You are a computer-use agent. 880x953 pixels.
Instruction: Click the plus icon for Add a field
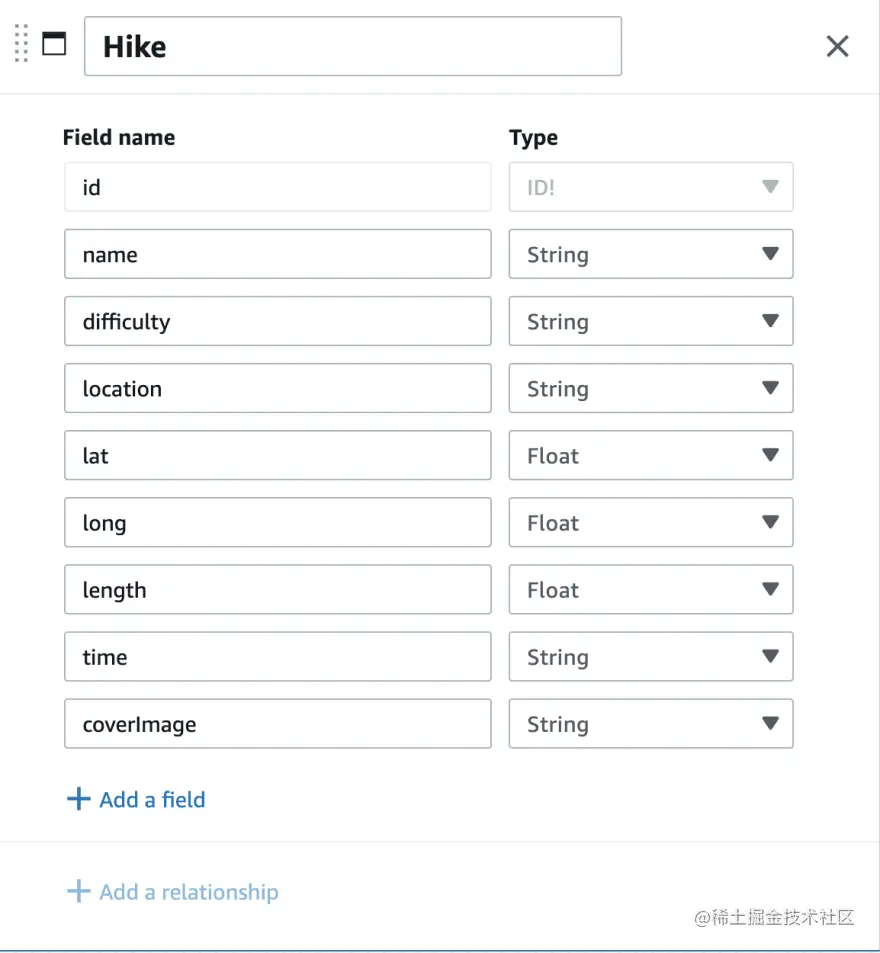pos(78,799)
